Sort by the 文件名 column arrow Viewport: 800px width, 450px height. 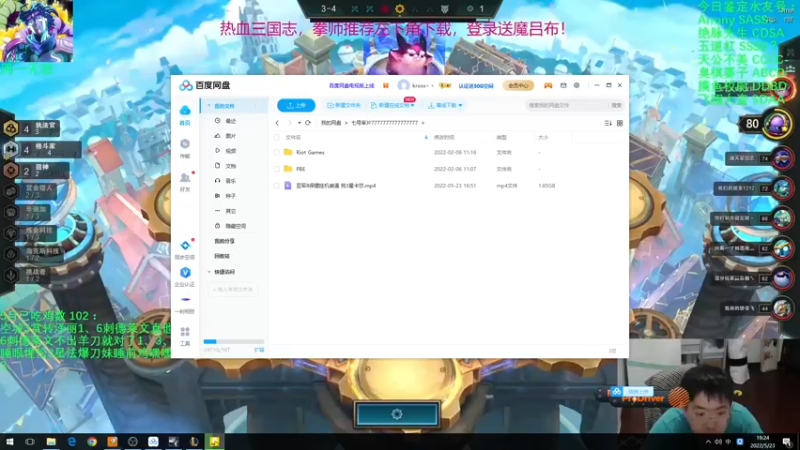[426, 137]
